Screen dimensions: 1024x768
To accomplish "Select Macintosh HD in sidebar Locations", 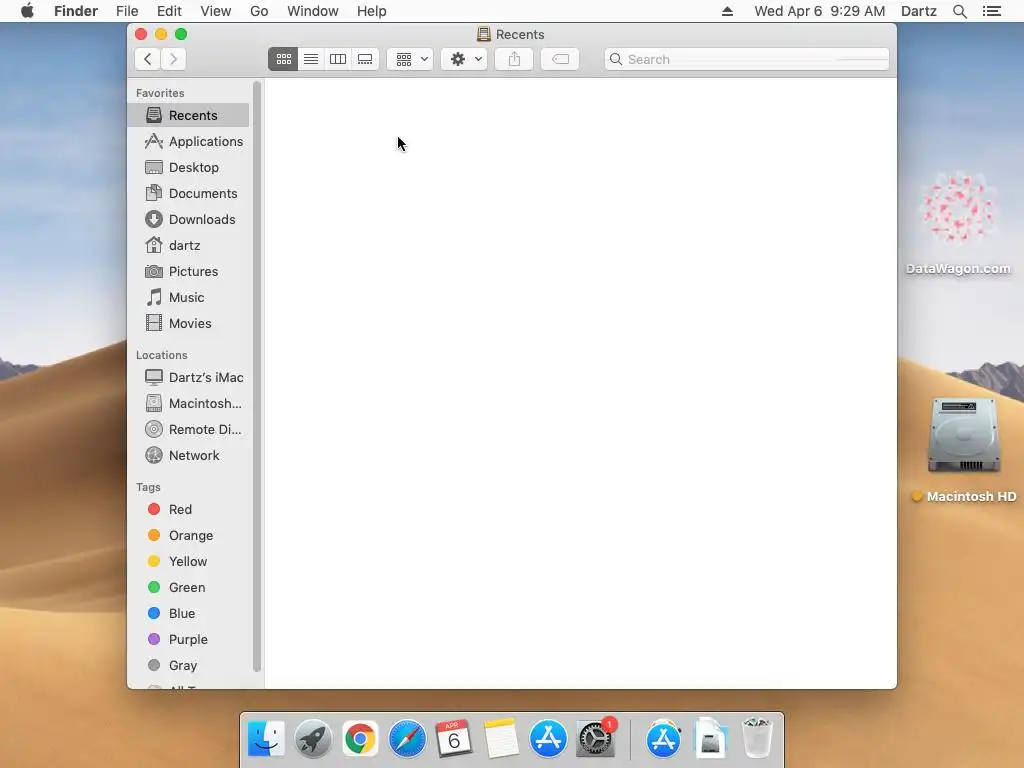I will tap(188, 404).
